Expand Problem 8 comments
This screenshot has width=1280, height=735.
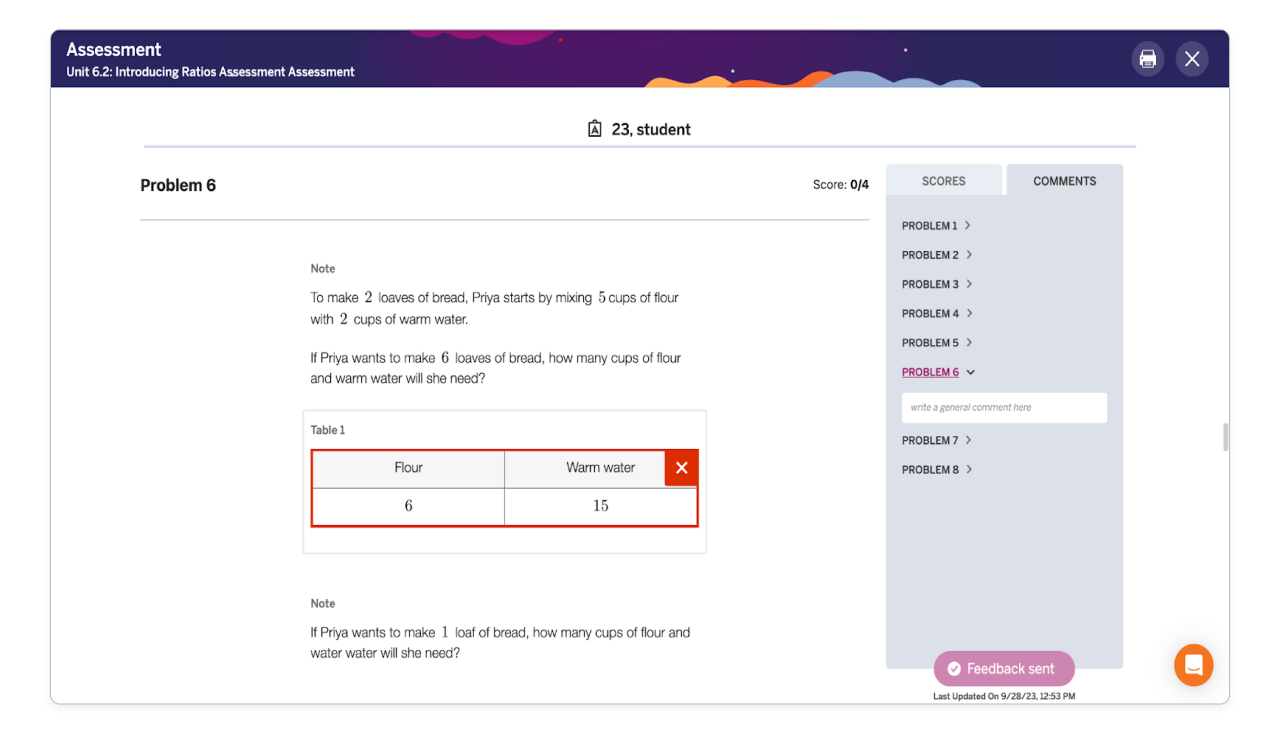pyautogui.click(x=936, y=470)
